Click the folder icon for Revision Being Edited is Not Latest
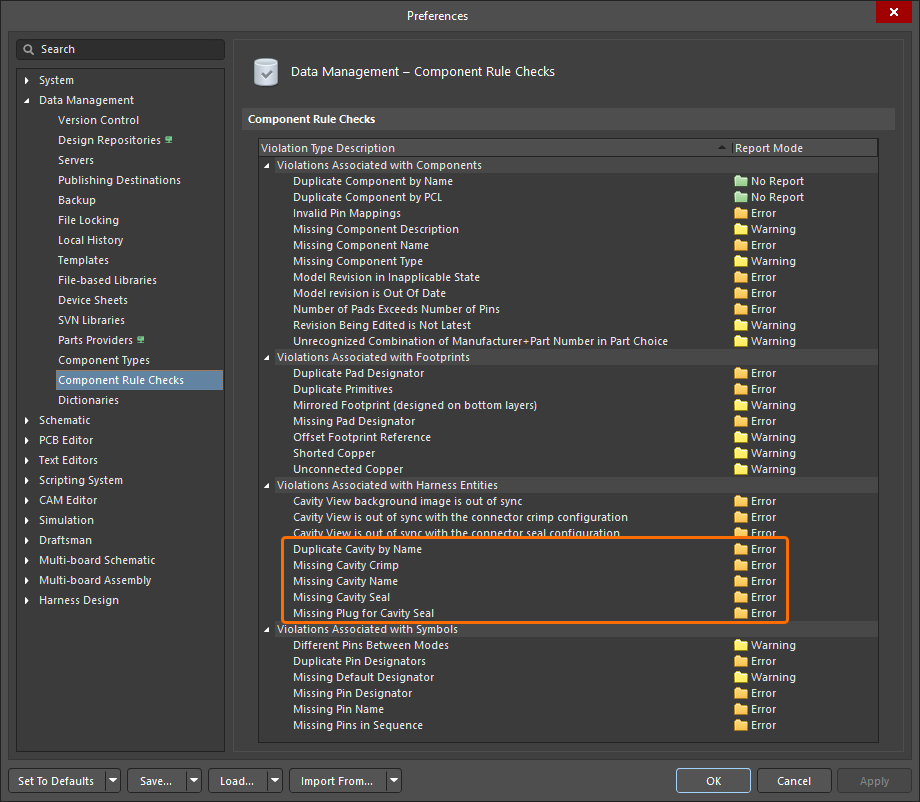 [x=740, y=325]
